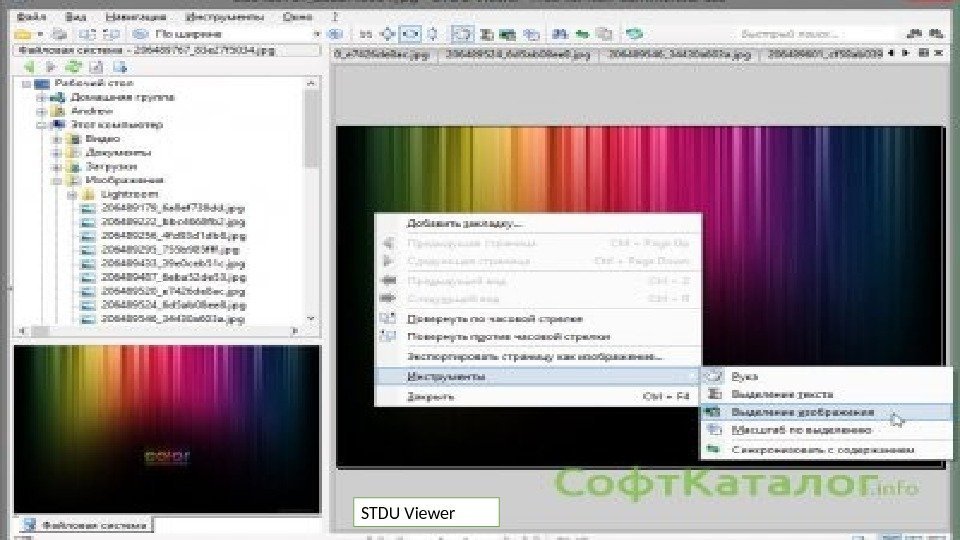
Task: Click the image preview thumbnail in left panel
Action: pos(167,429)
